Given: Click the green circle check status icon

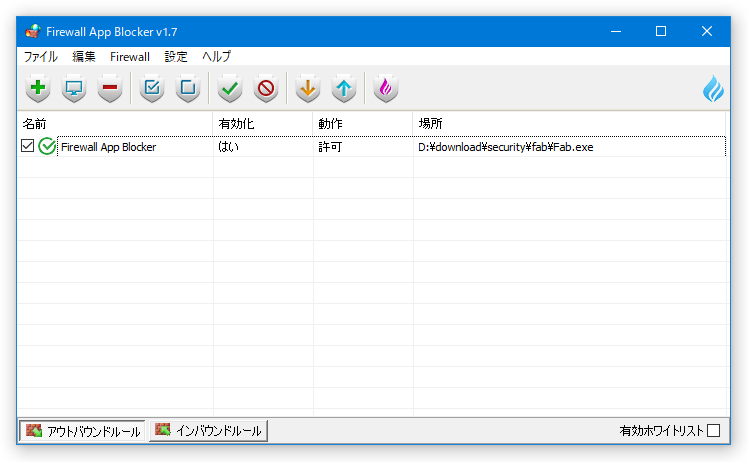Looking at the screenshot, I should (47, 146).
